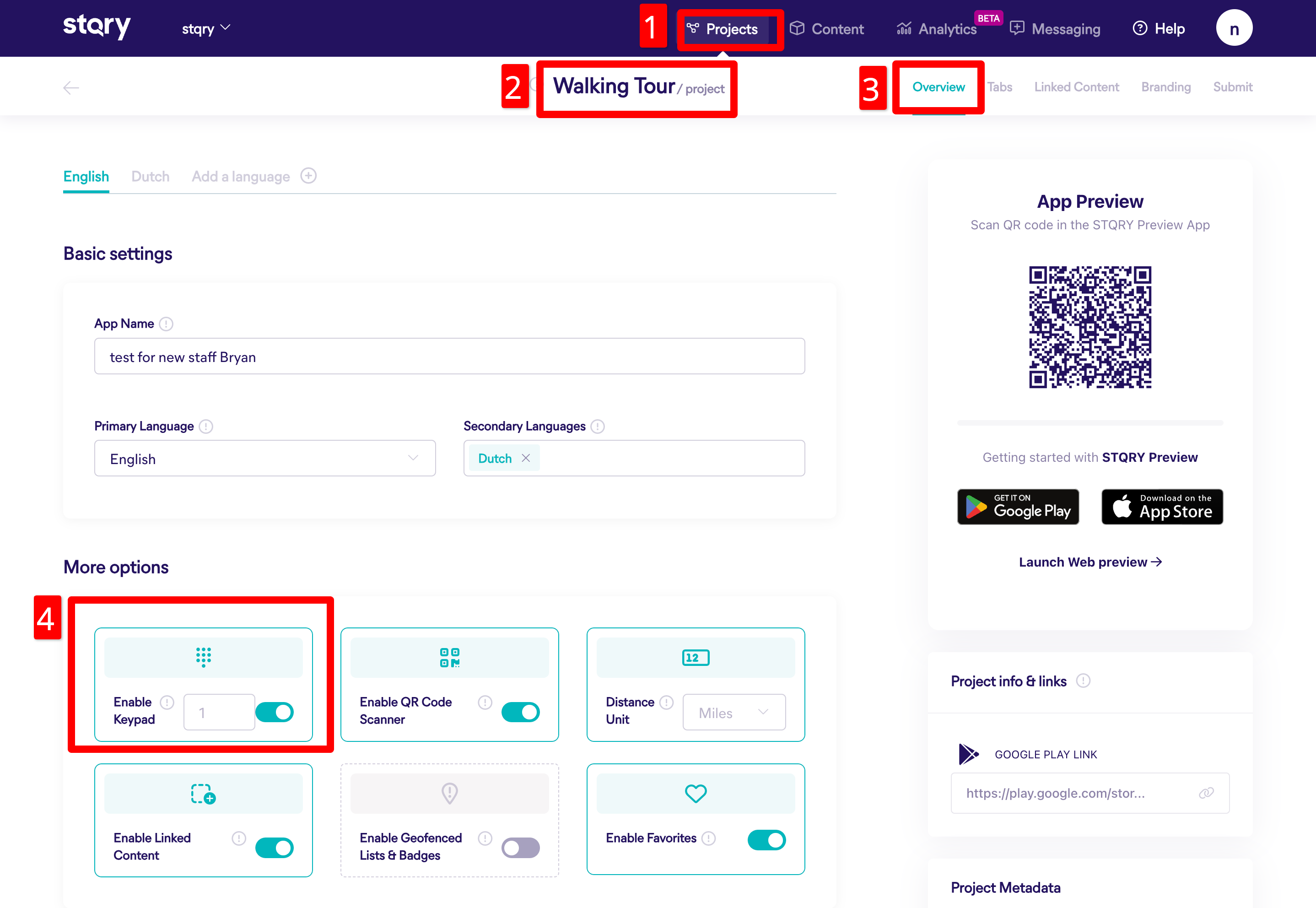This screenshot has height=908, width=1316.
Task: Disable the Enable Favorites switch
Action: [766, 840]
